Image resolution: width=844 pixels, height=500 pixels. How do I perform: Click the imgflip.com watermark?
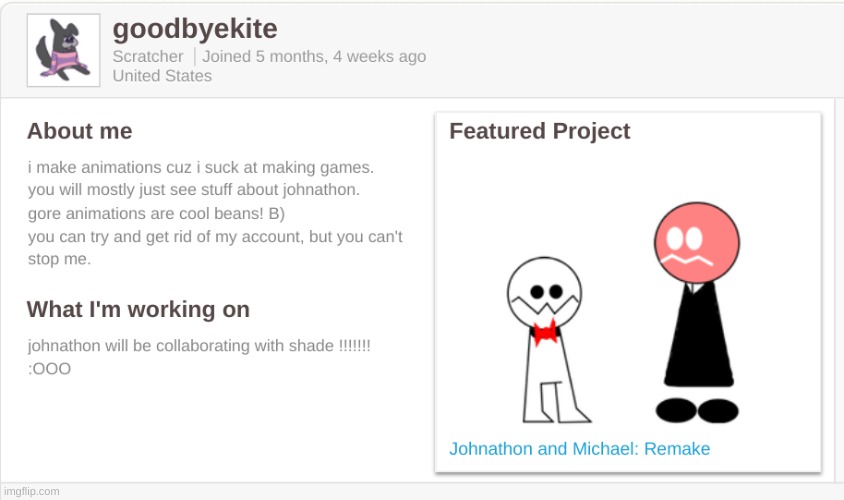pos(31,491)
